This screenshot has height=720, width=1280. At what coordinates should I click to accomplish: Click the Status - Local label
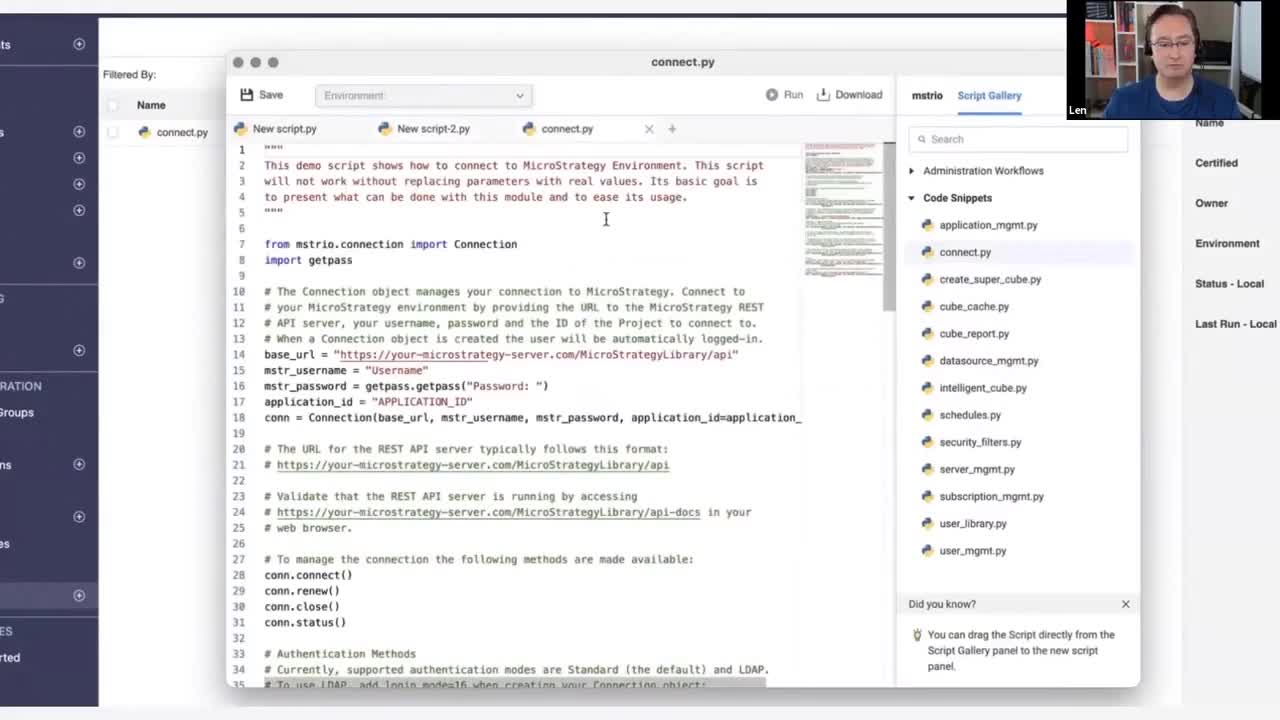click(x=1229, y=284)
